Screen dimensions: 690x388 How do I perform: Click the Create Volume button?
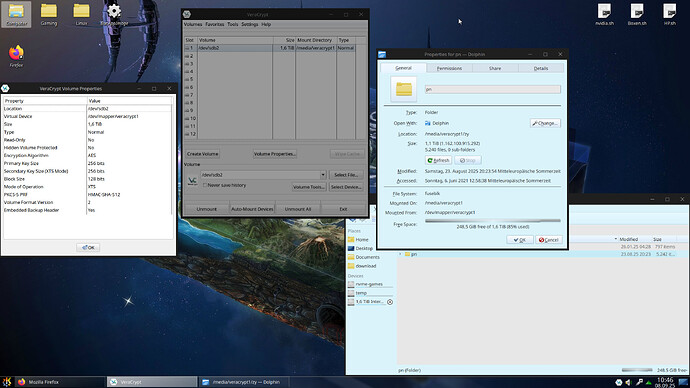pos(202,154)
